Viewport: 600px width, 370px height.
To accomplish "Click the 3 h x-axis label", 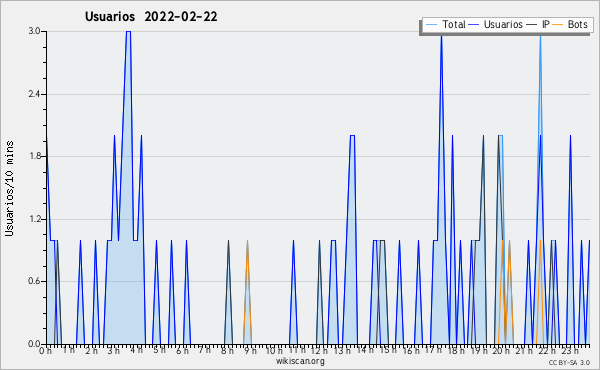I will 113,351.
